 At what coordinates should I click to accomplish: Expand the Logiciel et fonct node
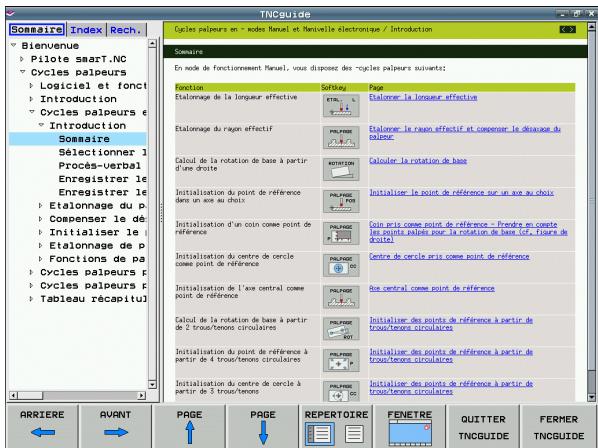(x=31, y=86)
